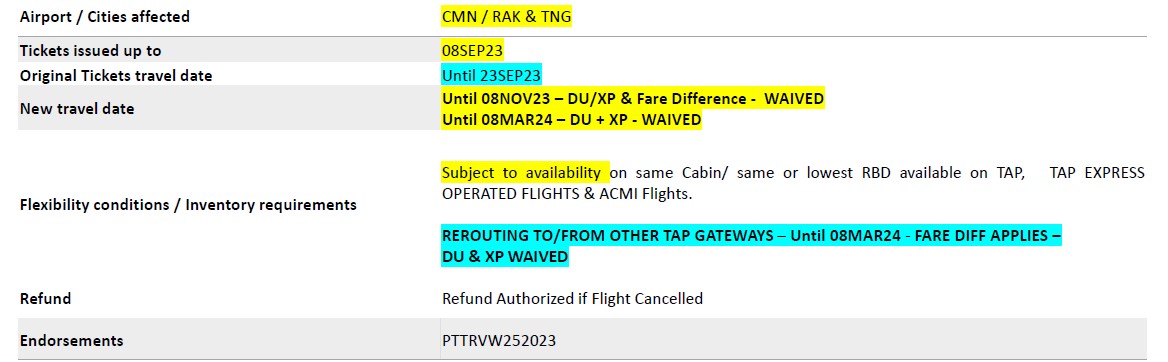Click the Until 08MAR24 DU + XP waived line

[x=571, y=119]
